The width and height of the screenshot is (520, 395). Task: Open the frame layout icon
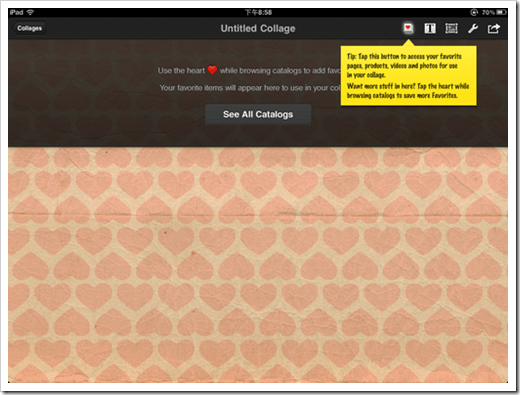[x=451, y=29]
